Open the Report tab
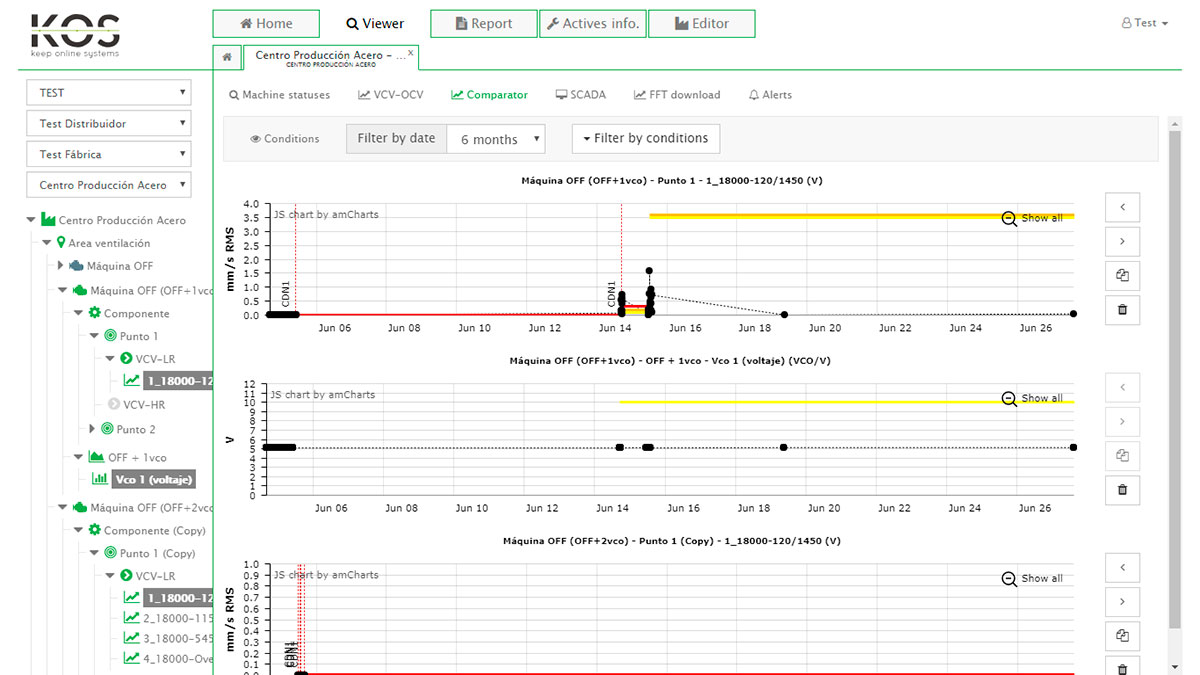The height and width of the screenshot is (675, 1200). (x=483, y=24)
